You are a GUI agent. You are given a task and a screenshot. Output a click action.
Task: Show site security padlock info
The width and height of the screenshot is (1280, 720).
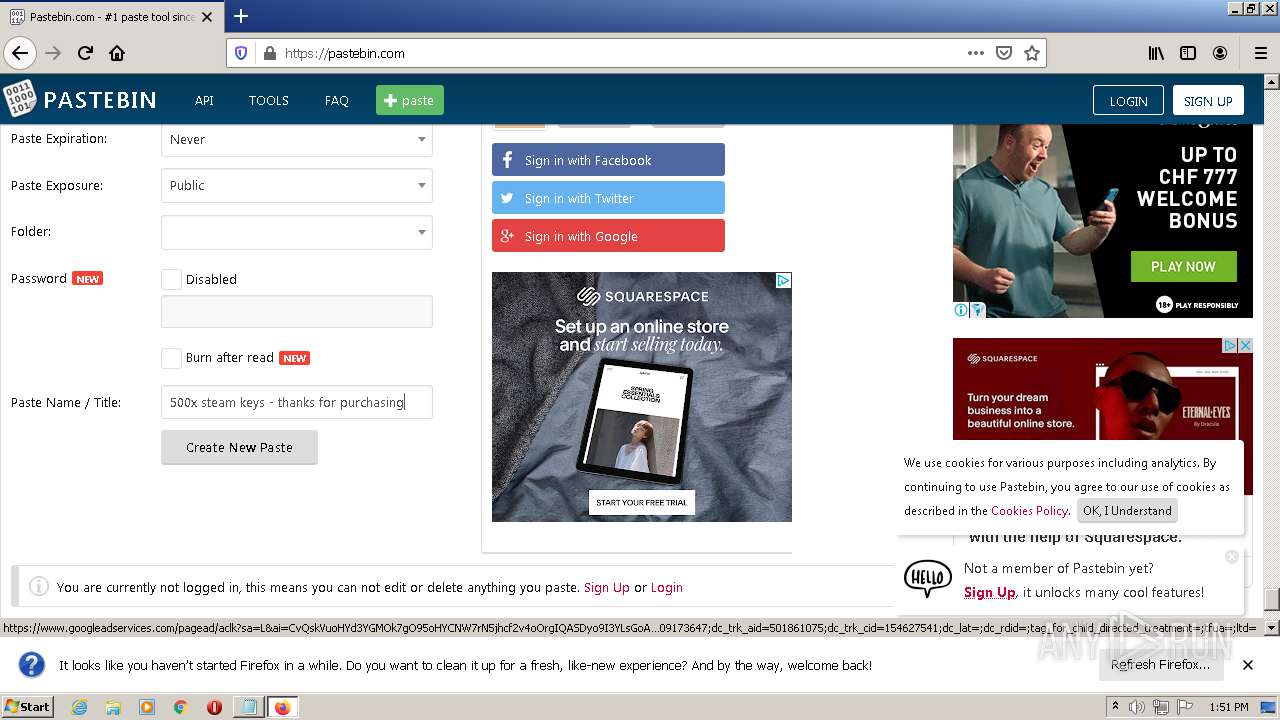[269, 53]
